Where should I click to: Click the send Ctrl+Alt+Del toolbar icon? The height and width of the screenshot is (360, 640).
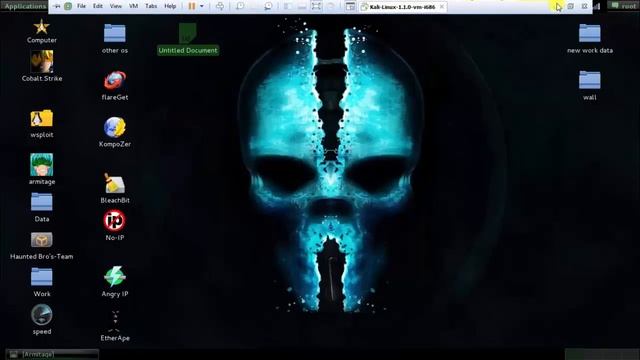220,6
